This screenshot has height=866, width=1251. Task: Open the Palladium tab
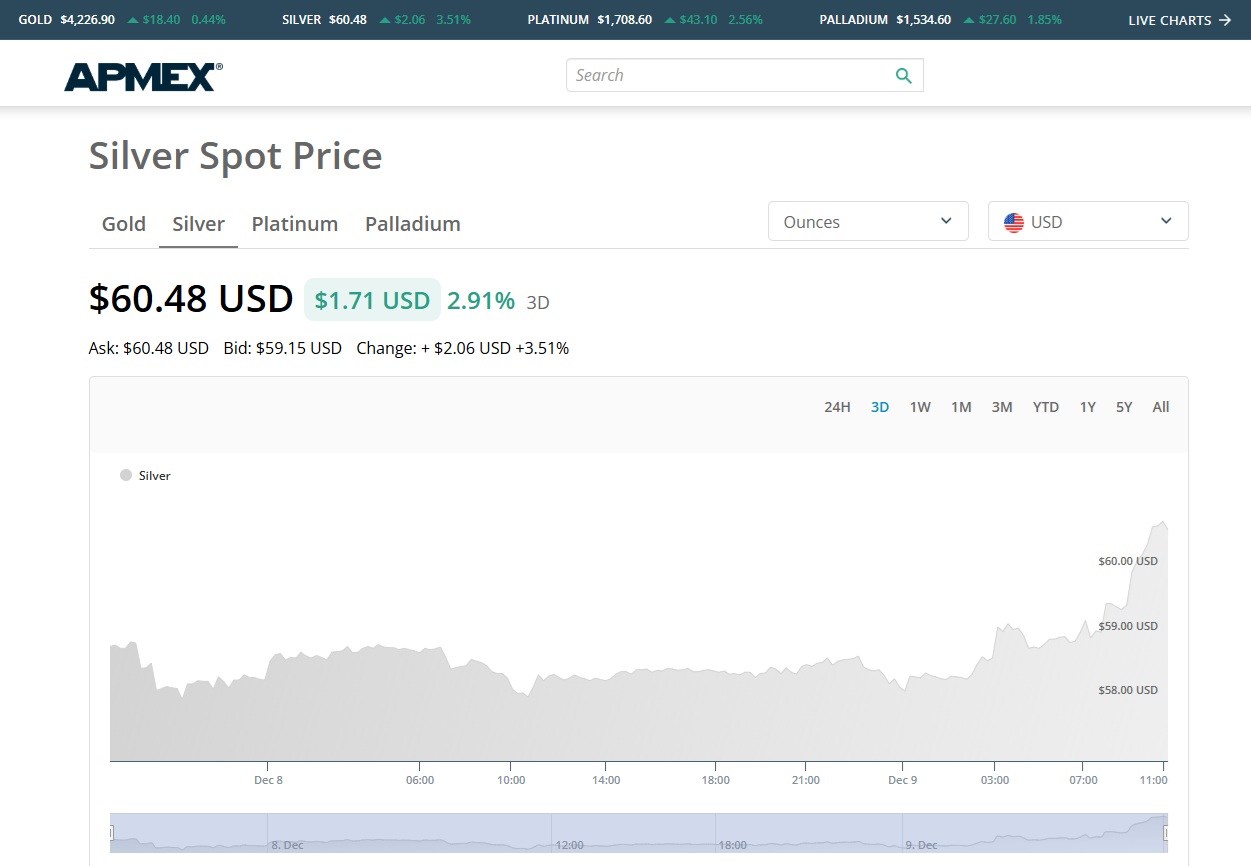(x=413, y=224)
